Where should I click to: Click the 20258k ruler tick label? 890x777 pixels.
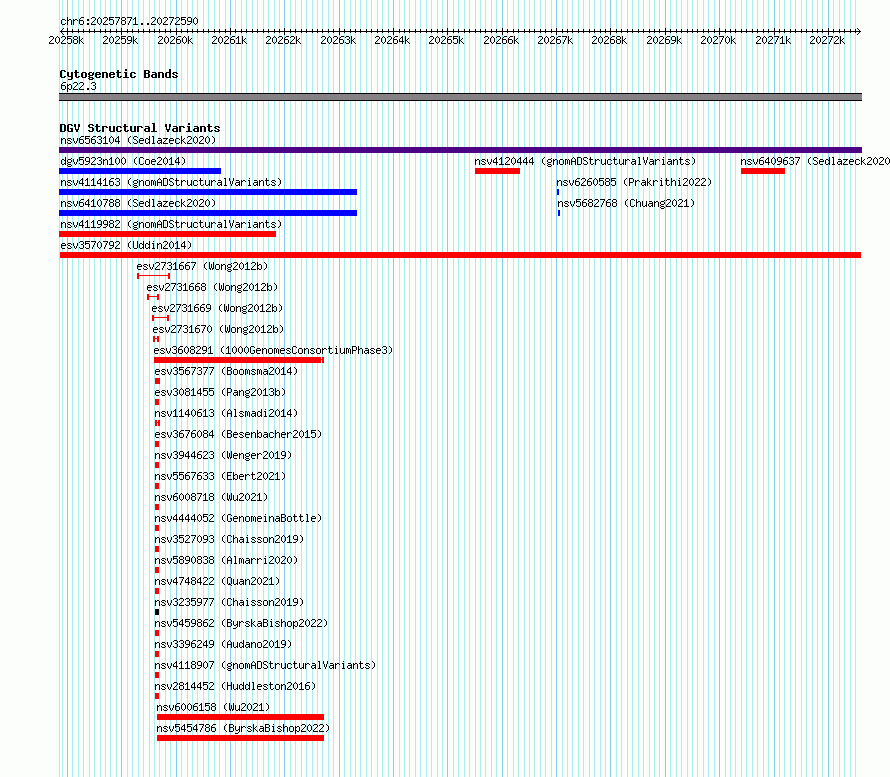click(66, 40)
